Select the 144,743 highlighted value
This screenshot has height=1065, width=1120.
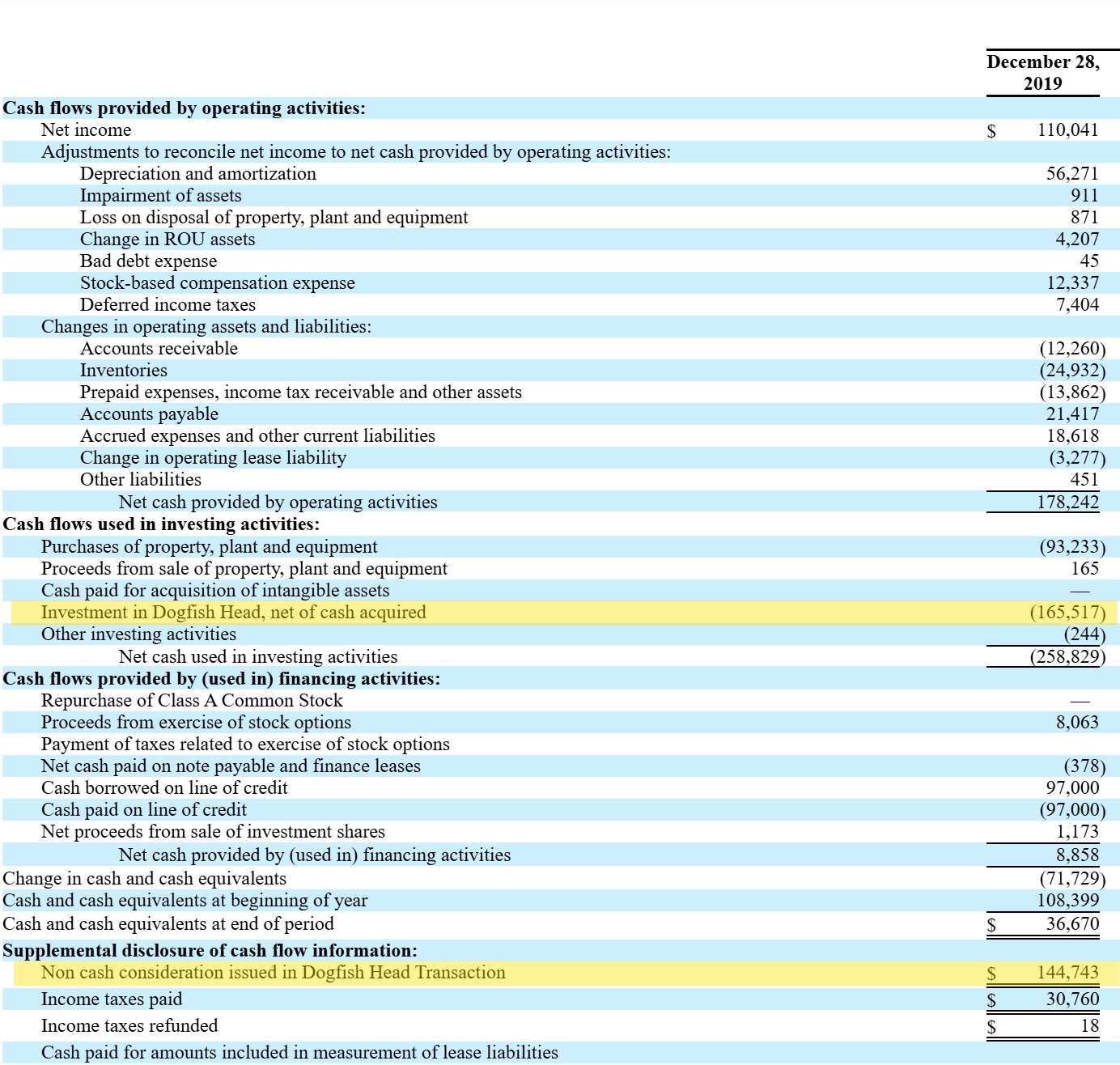coord(1068,973)
